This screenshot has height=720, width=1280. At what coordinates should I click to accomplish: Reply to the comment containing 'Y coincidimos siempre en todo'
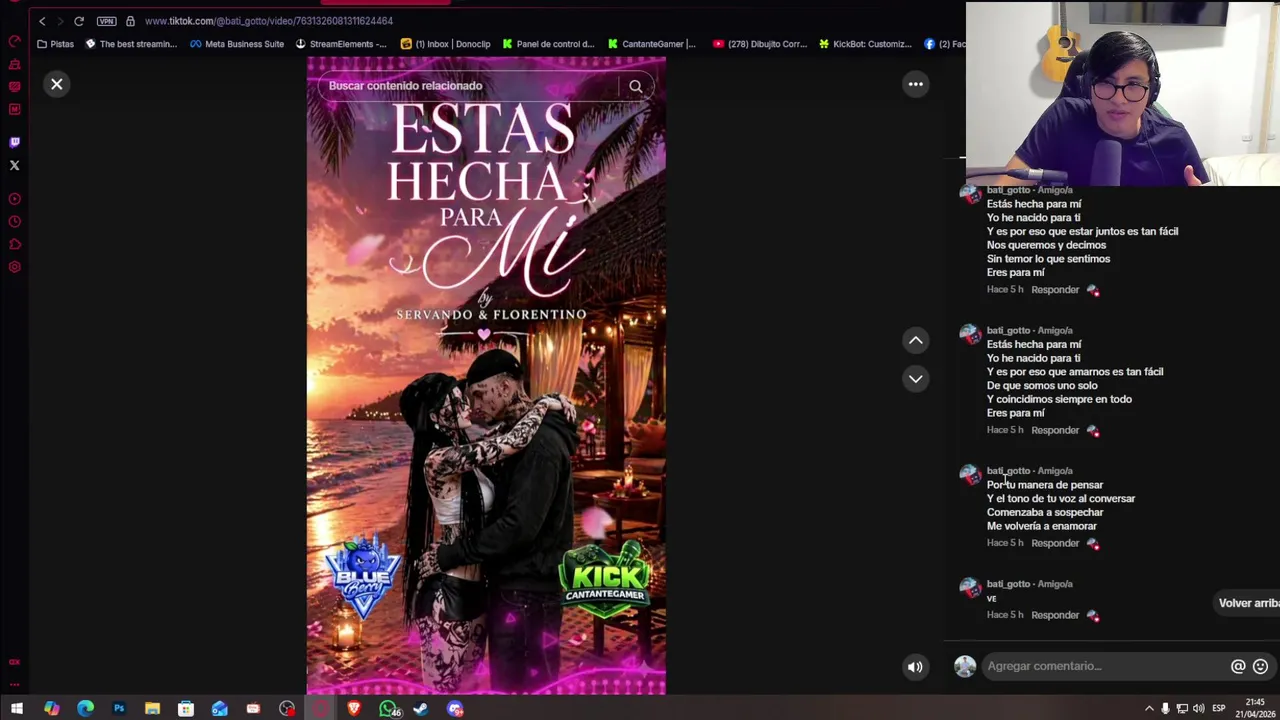pos(1055,430)
